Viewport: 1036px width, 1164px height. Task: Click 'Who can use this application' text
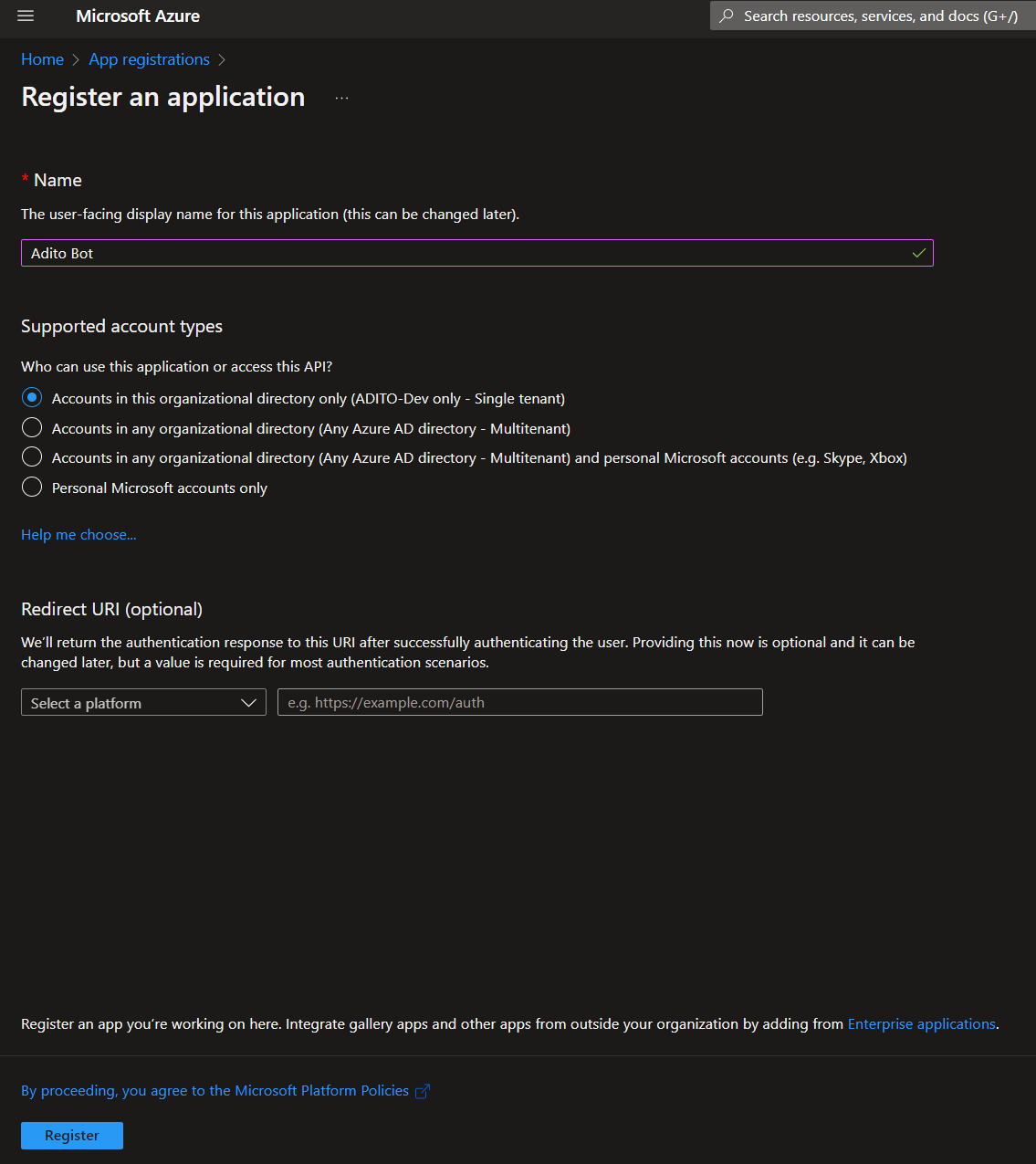177,366
